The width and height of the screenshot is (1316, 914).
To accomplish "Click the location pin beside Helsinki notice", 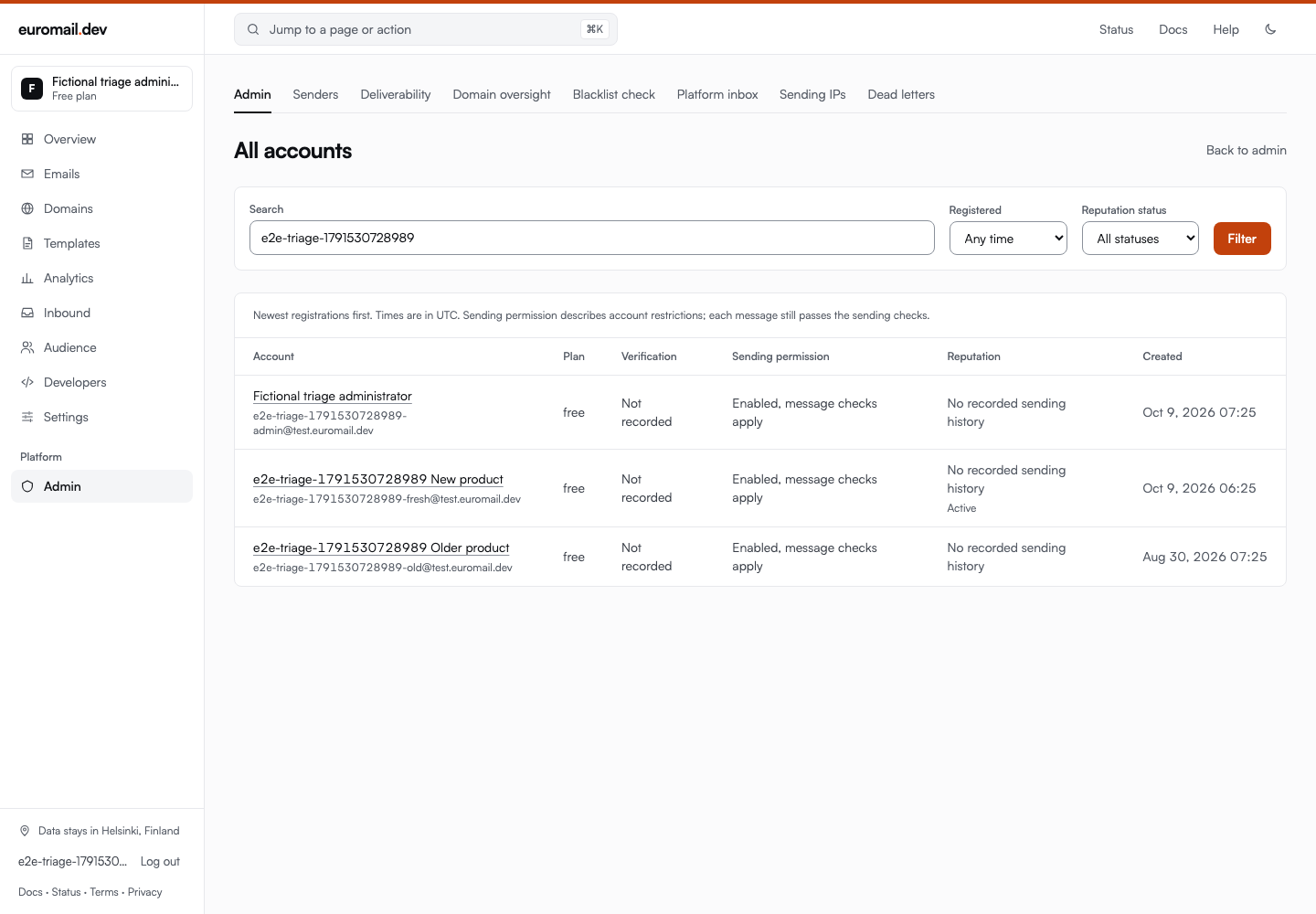I will (25, 831).
